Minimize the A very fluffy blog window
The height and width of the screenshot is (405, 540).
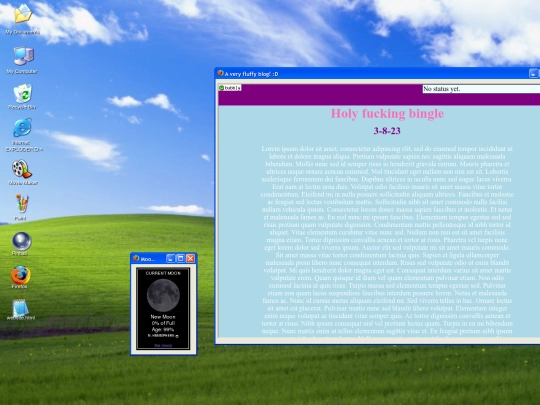coord(533,73)
